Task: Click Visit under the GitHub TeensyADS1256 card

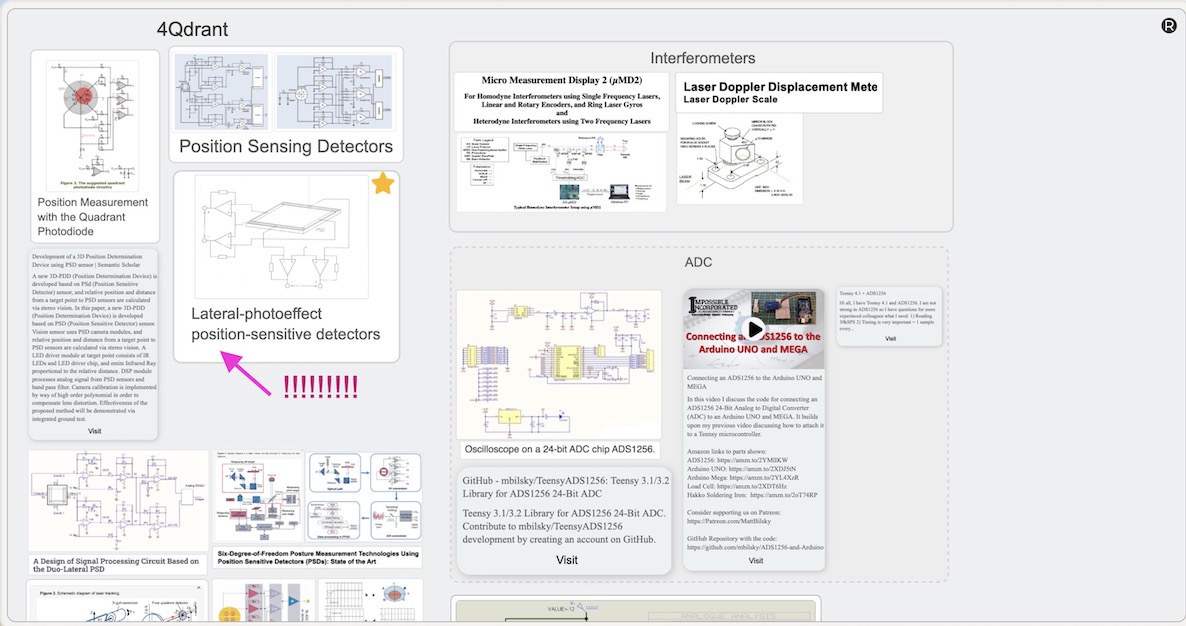Action: pyautogui.click(x=565, y=561)
